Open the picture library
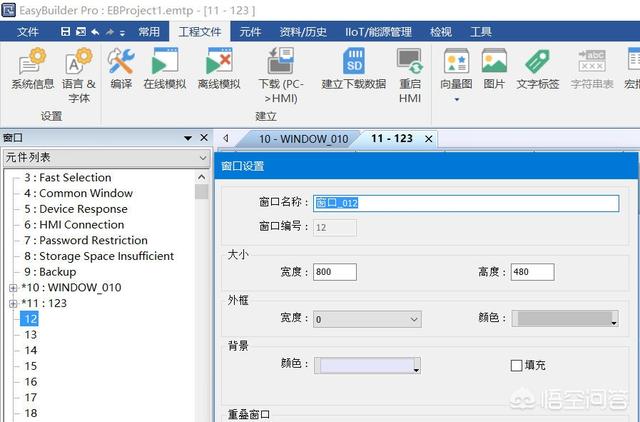The height and width of the screenshot is (422, 640). [494, 69]
